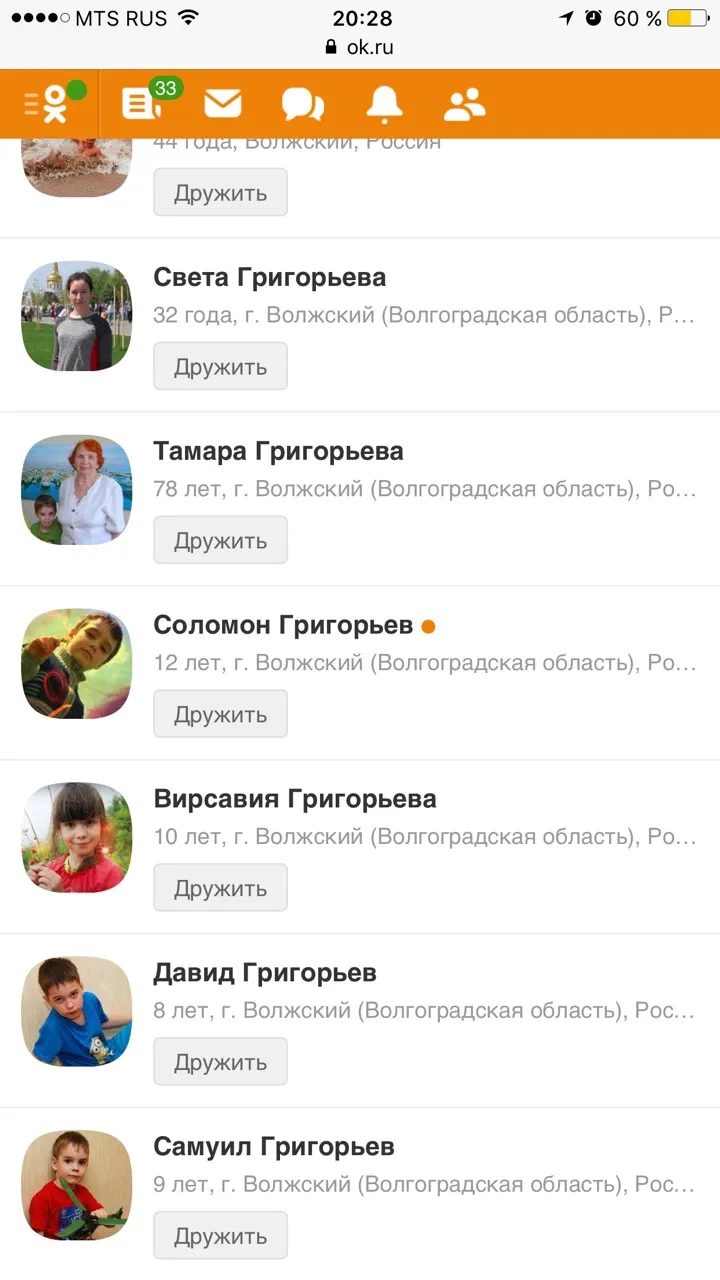Click Дружить button for Света Григорьева
Screen dimensions: 720x1280
pyautogui.click(x=220, y=366)
